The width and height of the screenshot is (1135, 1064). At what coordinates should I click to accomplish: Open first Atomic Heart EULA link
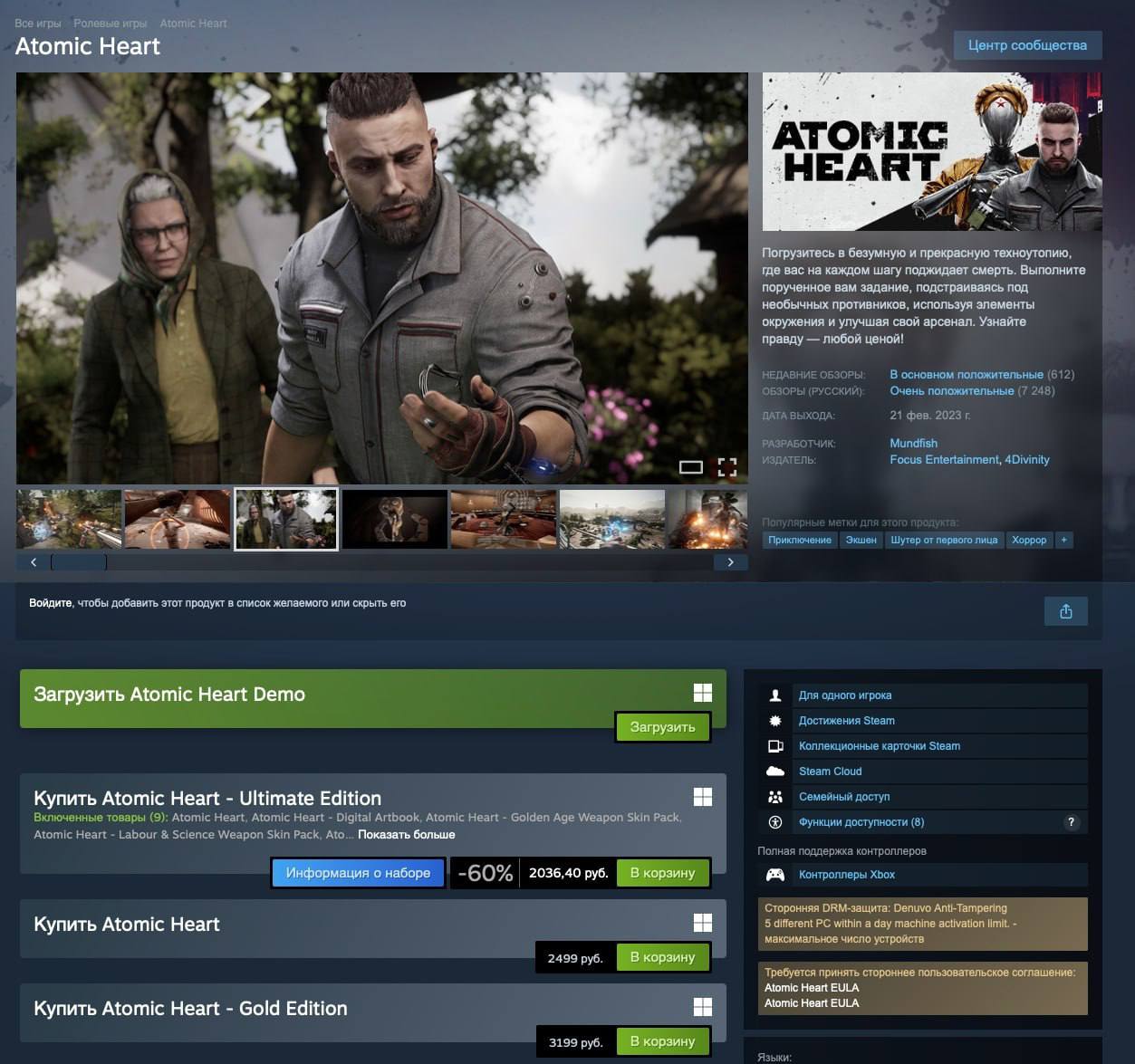(812, 988)
